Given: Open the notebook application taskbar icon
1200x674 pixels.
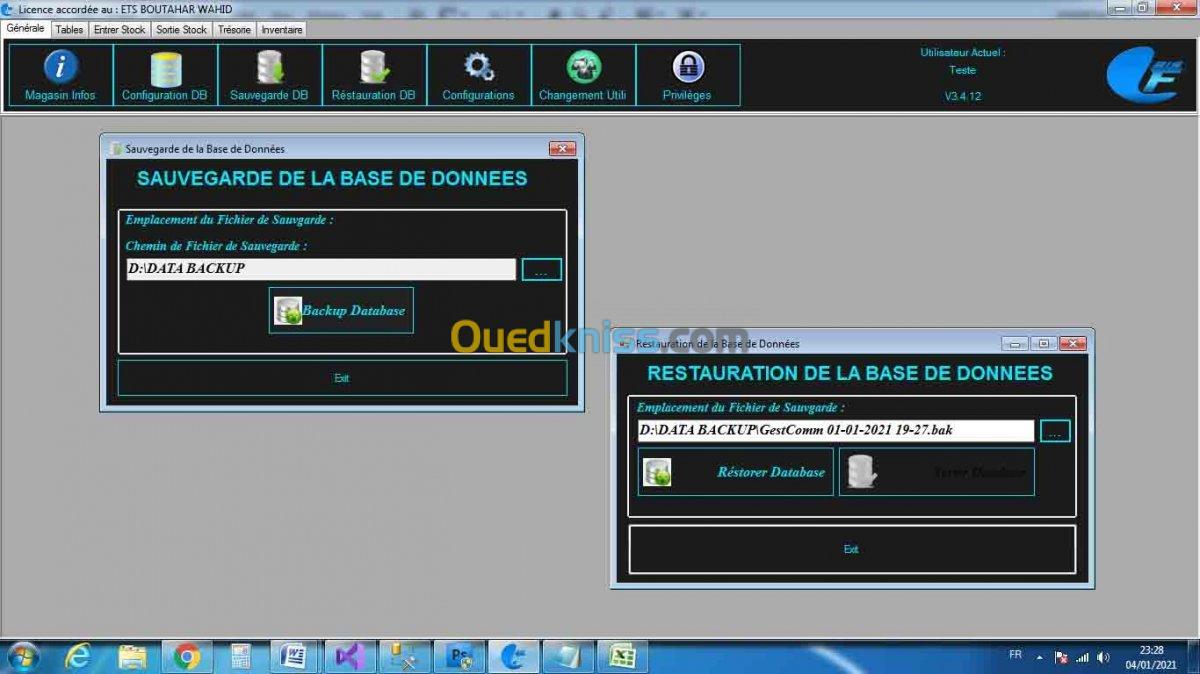Looking at the screenshot, I should coord(568,656).
